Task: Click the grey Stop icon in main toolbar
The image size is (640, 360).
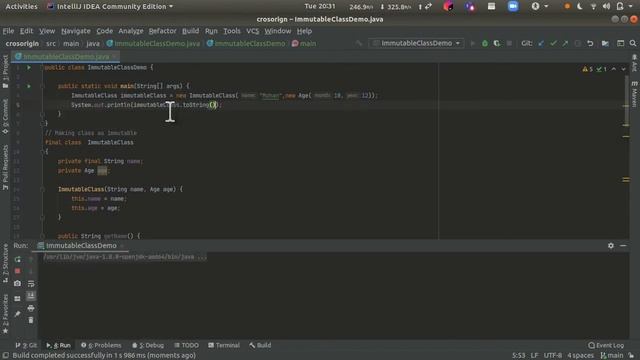Action: pyautogui.click(x=509, y=43)
